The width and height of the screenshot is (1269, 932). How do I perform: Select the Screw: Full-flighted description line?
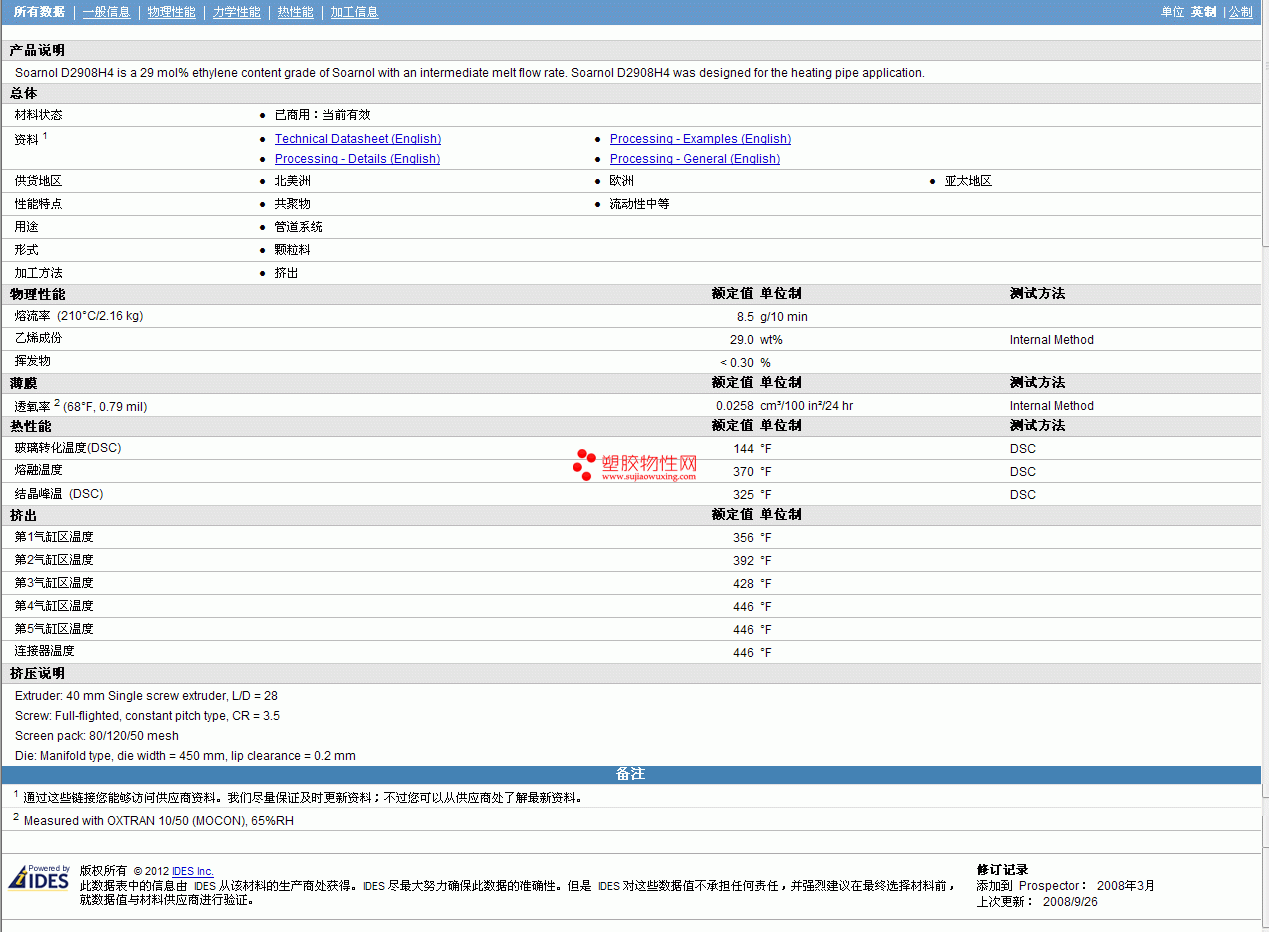pyautogui.click(x=147, y=716)
